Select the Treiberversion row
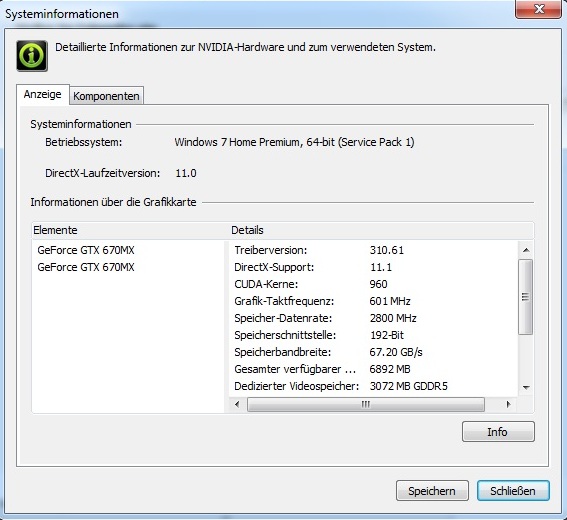Image resolution: width=567 pixels, height=520 pixels. click(373, 250)
